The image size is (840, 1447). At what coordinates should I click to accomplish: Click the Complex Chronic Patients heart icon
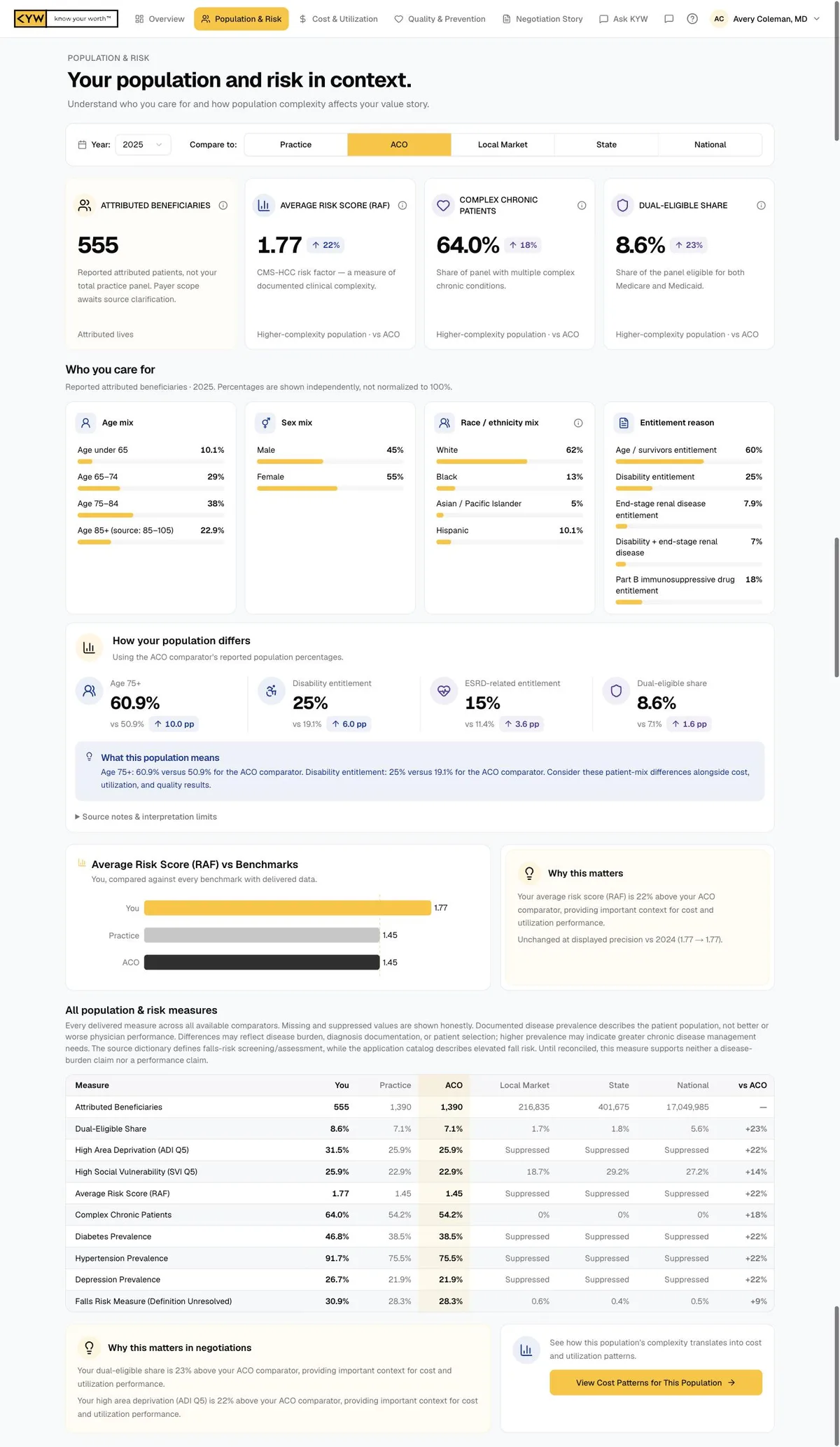pyautogui.click(x=443, y=205)
